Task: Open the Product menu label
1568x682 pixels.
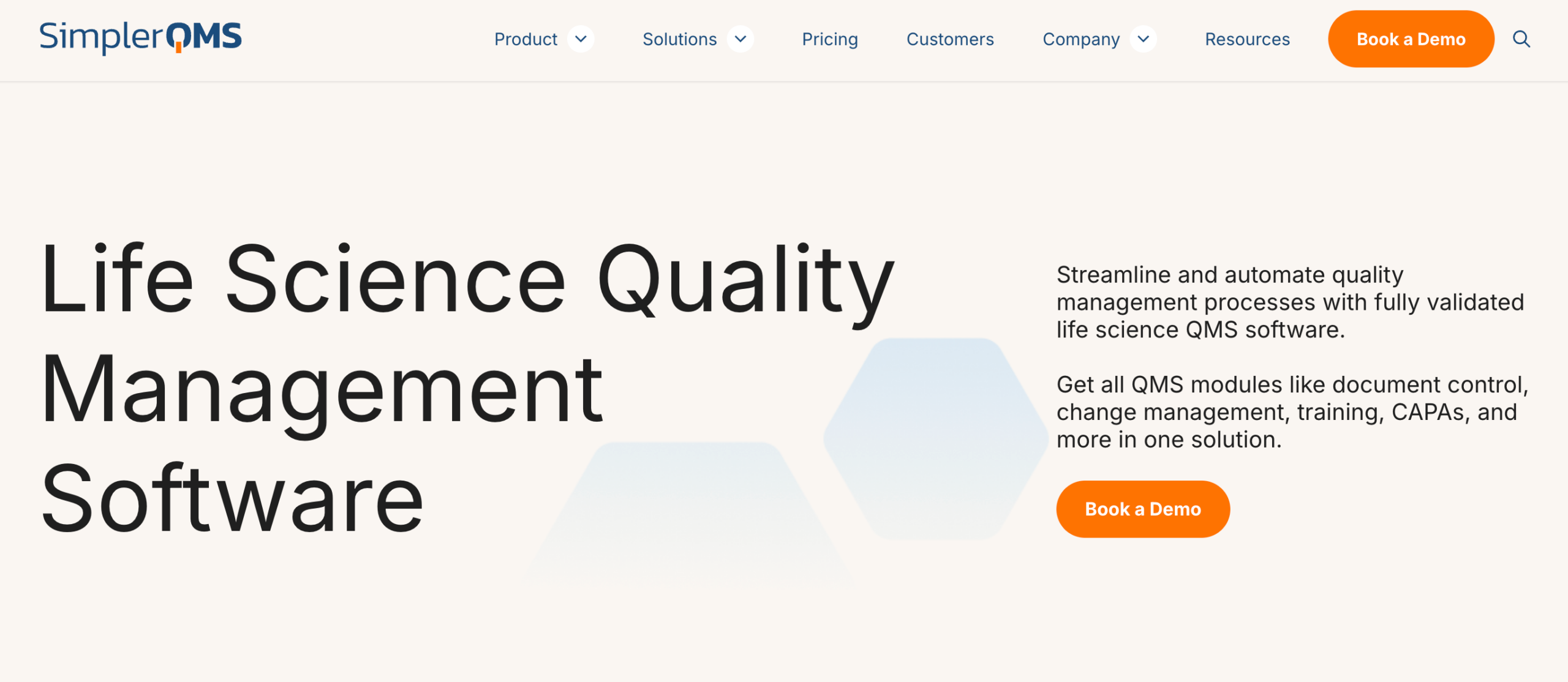Action: [526, 39]
